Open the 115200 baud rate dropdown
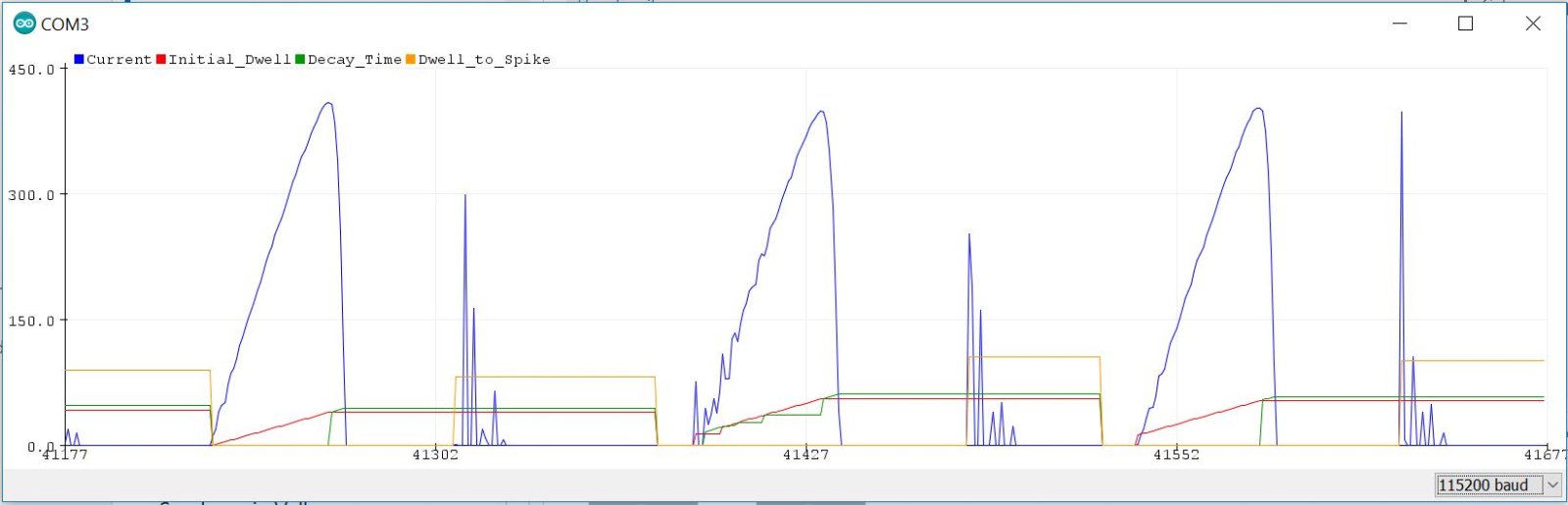 (x=1497, y=484)
